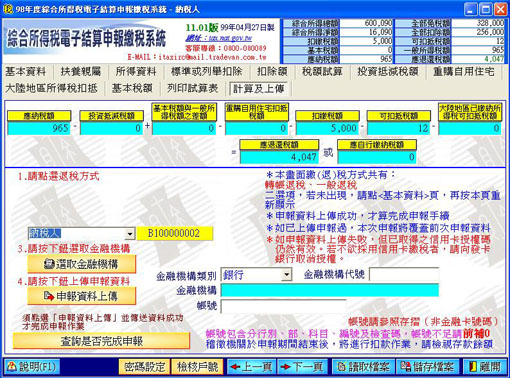Click the 檢核戶號 button
Image resolution: width=510 pixels, height=378 pixels.
click(x=197, y=367)
